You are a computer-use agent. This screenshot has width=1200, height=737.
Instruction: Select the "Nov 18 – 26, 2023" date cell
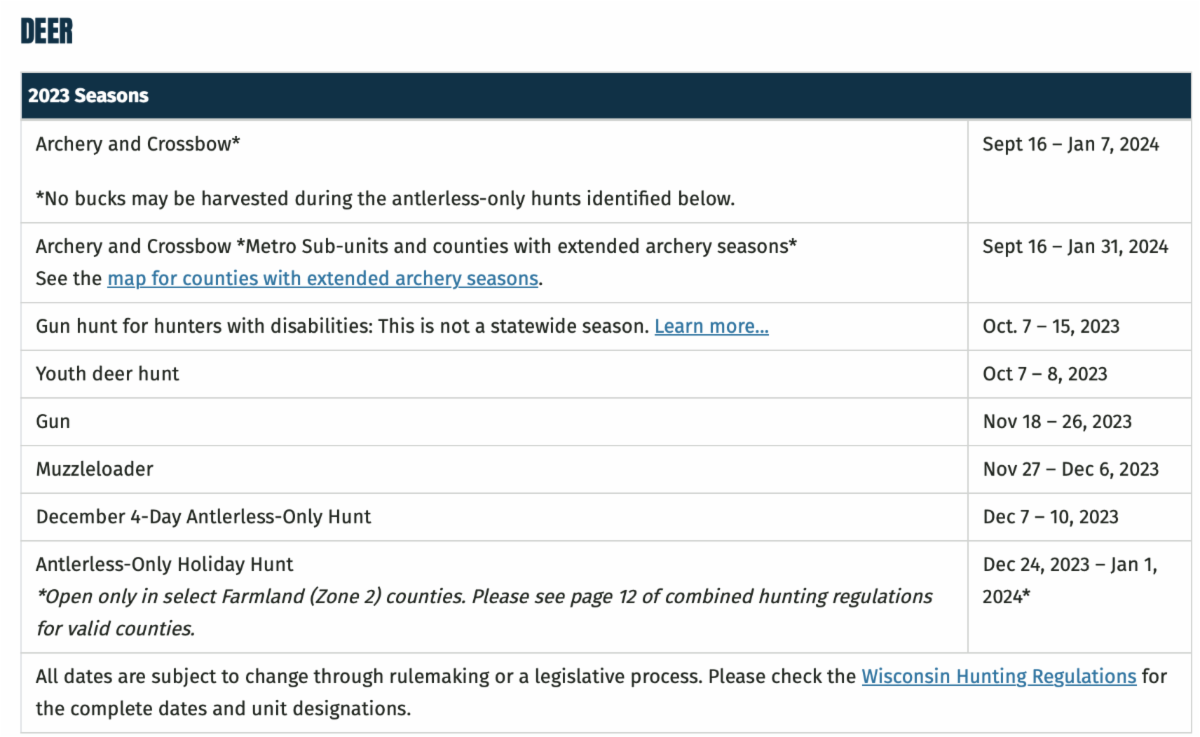tap(1057, 422)
